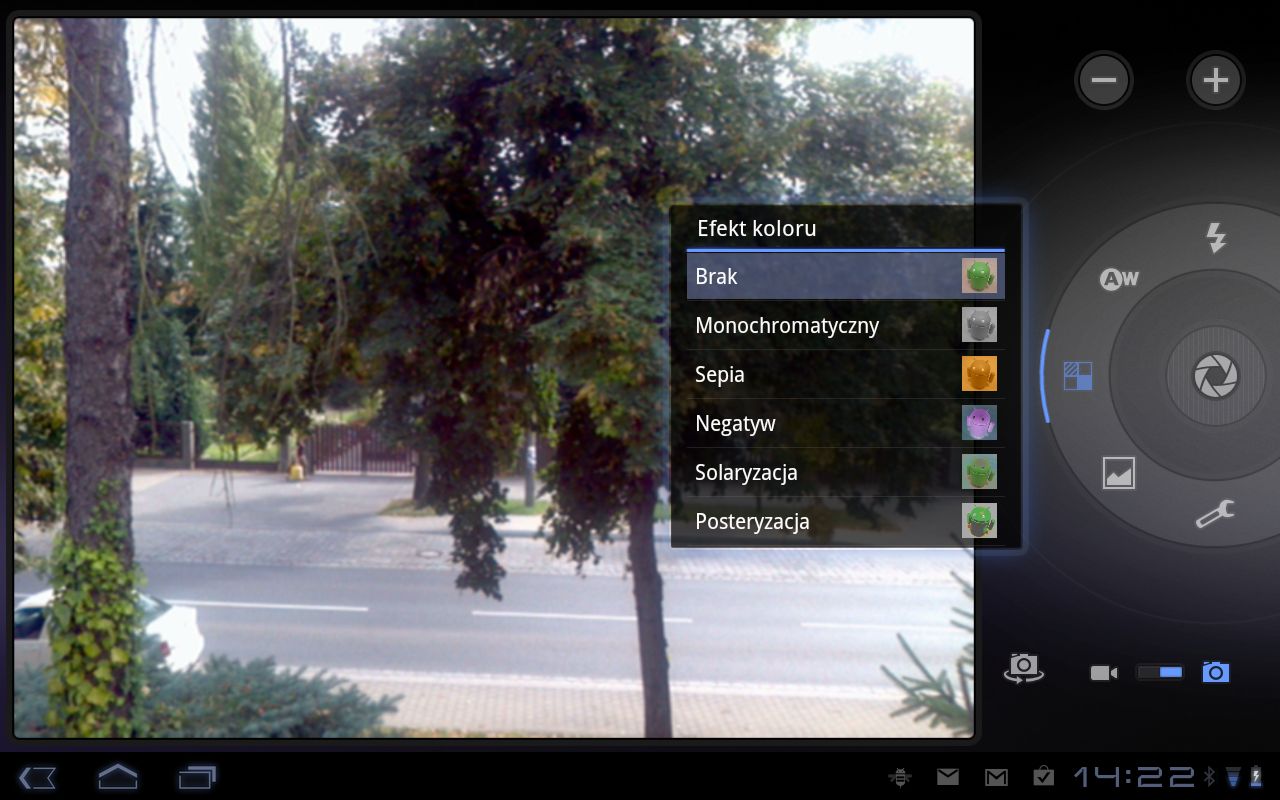Click the gray Android thumbnail for Monochromatyczny
Screen dimensions: 1280x800
tap(979, 324)
